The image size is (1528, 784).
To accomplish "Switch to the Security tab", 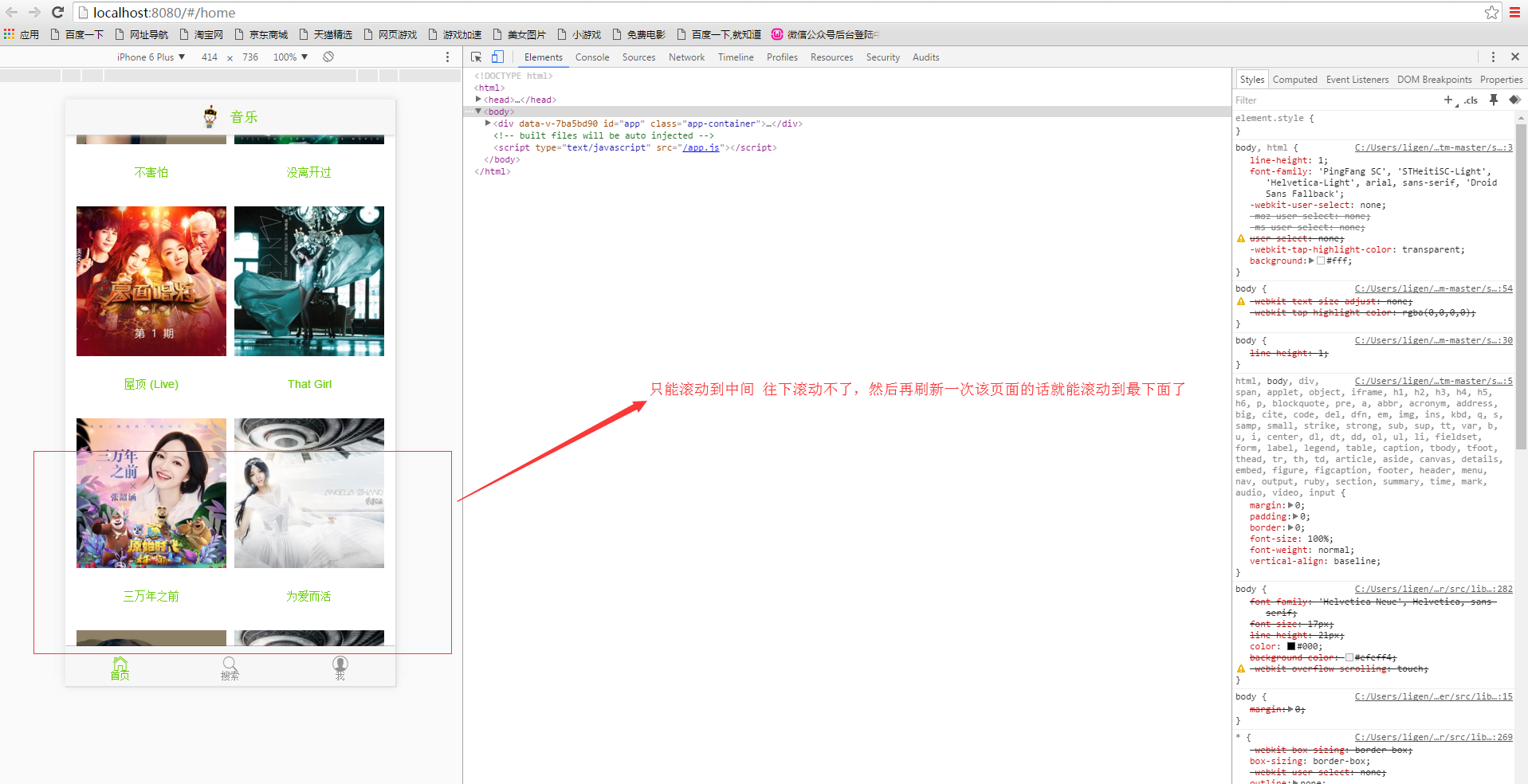I will (x=883, y=57).
